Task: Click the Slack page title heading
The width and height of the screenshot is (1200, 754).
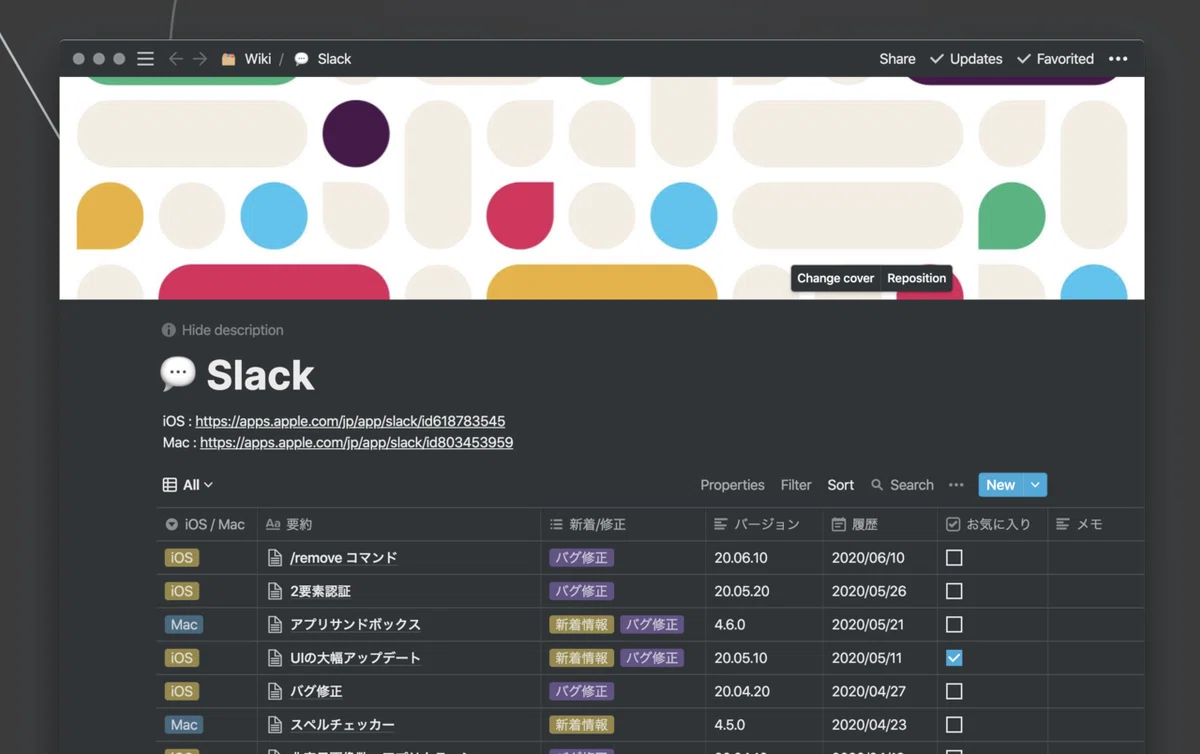Action: coord(260,375)
